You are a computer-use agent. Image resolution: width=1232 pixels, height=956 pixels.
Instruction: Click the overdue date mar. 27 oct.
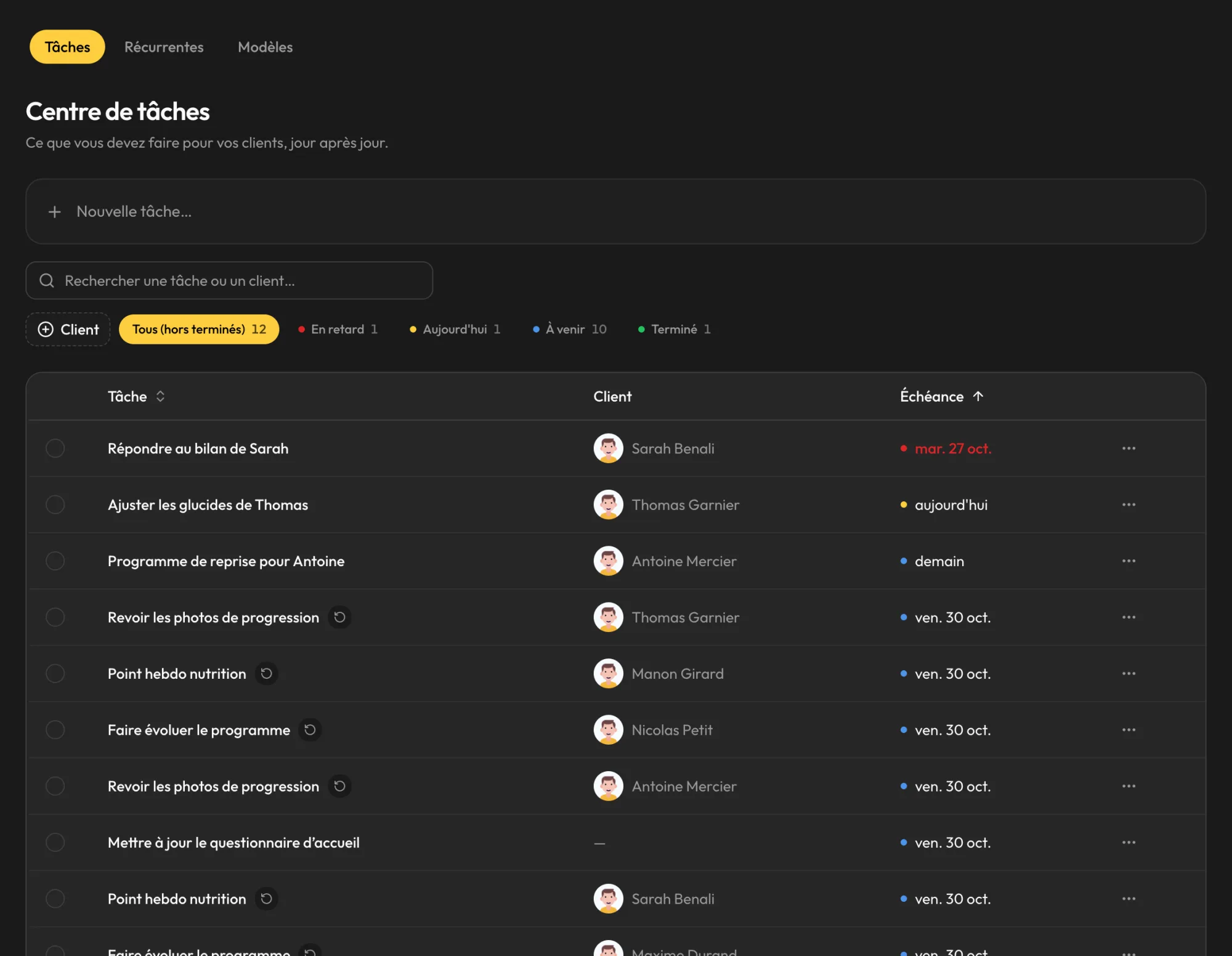click(953, 448)
